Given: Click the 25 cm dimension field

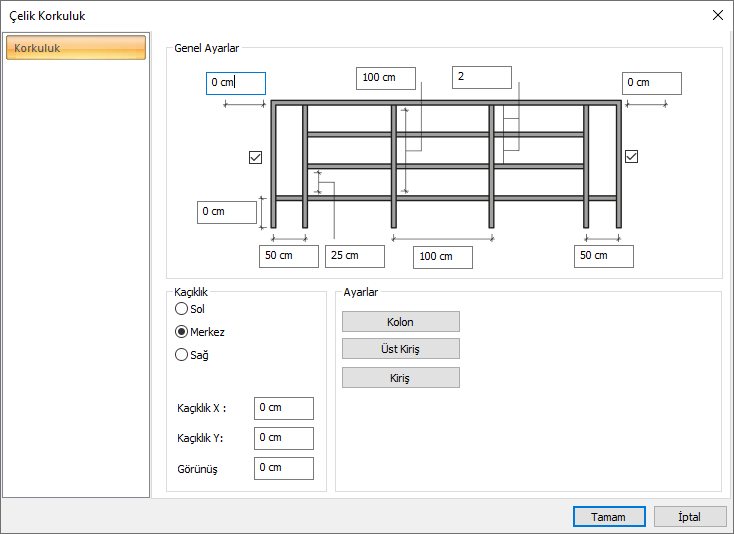Looking at the screenshot, I should point(355,256).
